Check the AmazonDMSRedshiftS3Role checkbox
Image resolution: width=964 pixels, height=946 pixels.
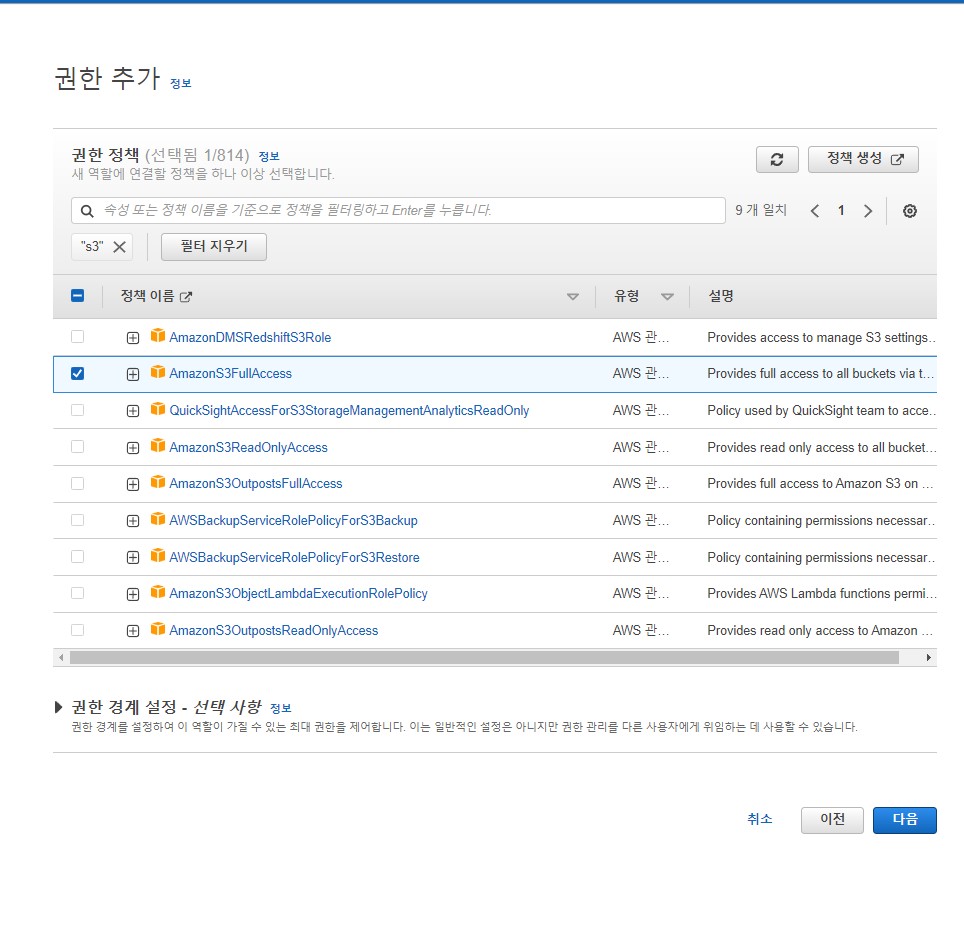77,336
